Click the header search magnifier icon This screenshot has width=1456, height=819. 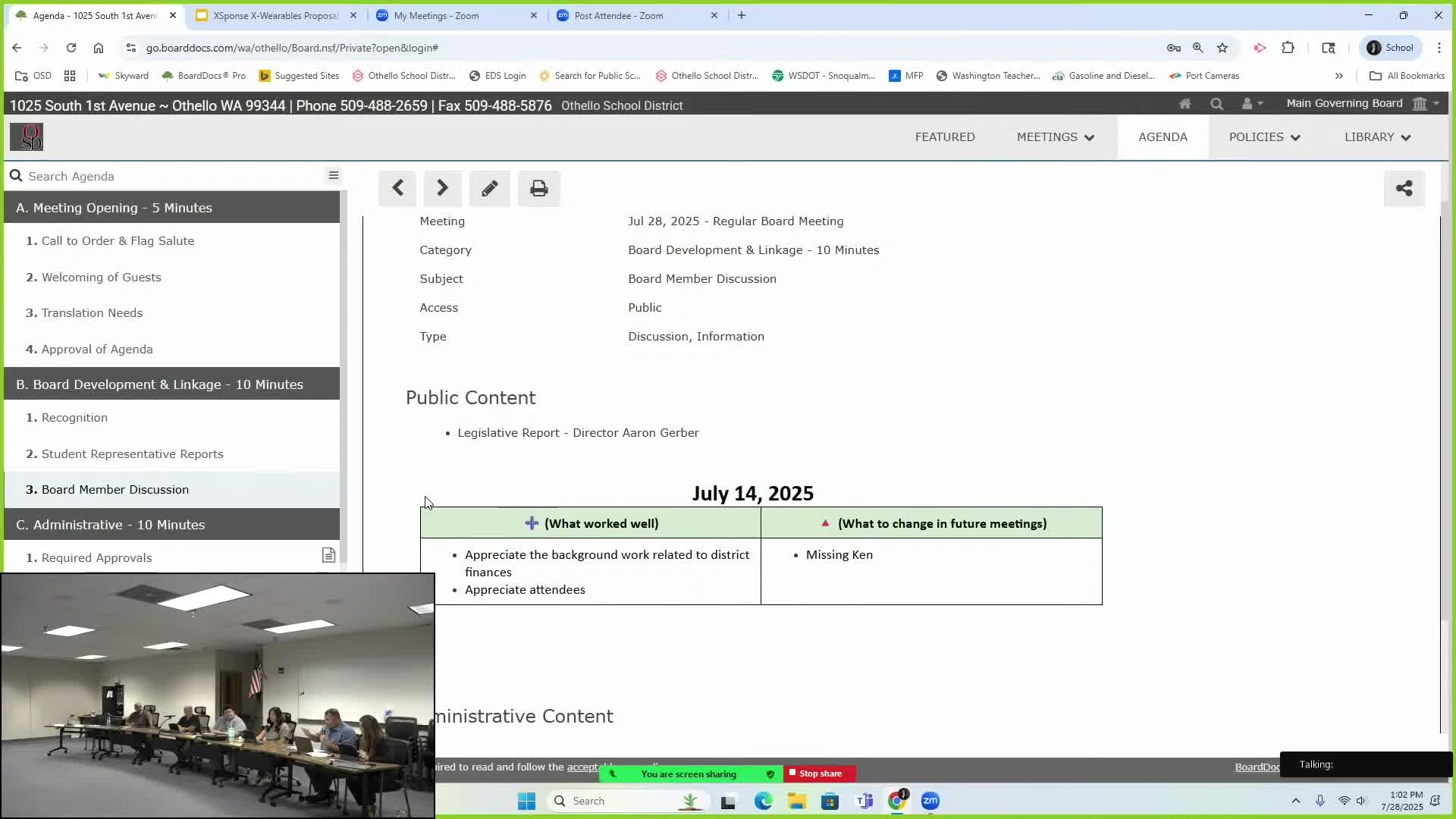1216,104
